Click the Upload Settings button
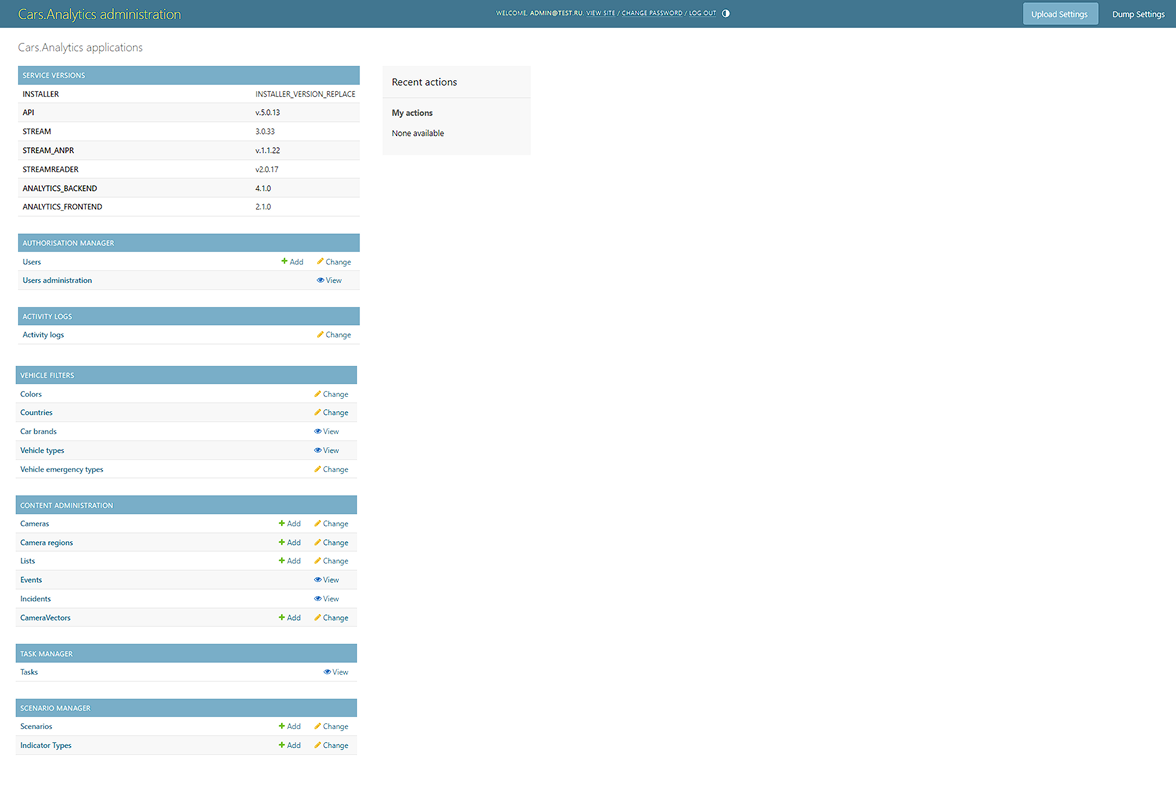Viewport: 1176px width, 789px height. [x=1059, y=13]
